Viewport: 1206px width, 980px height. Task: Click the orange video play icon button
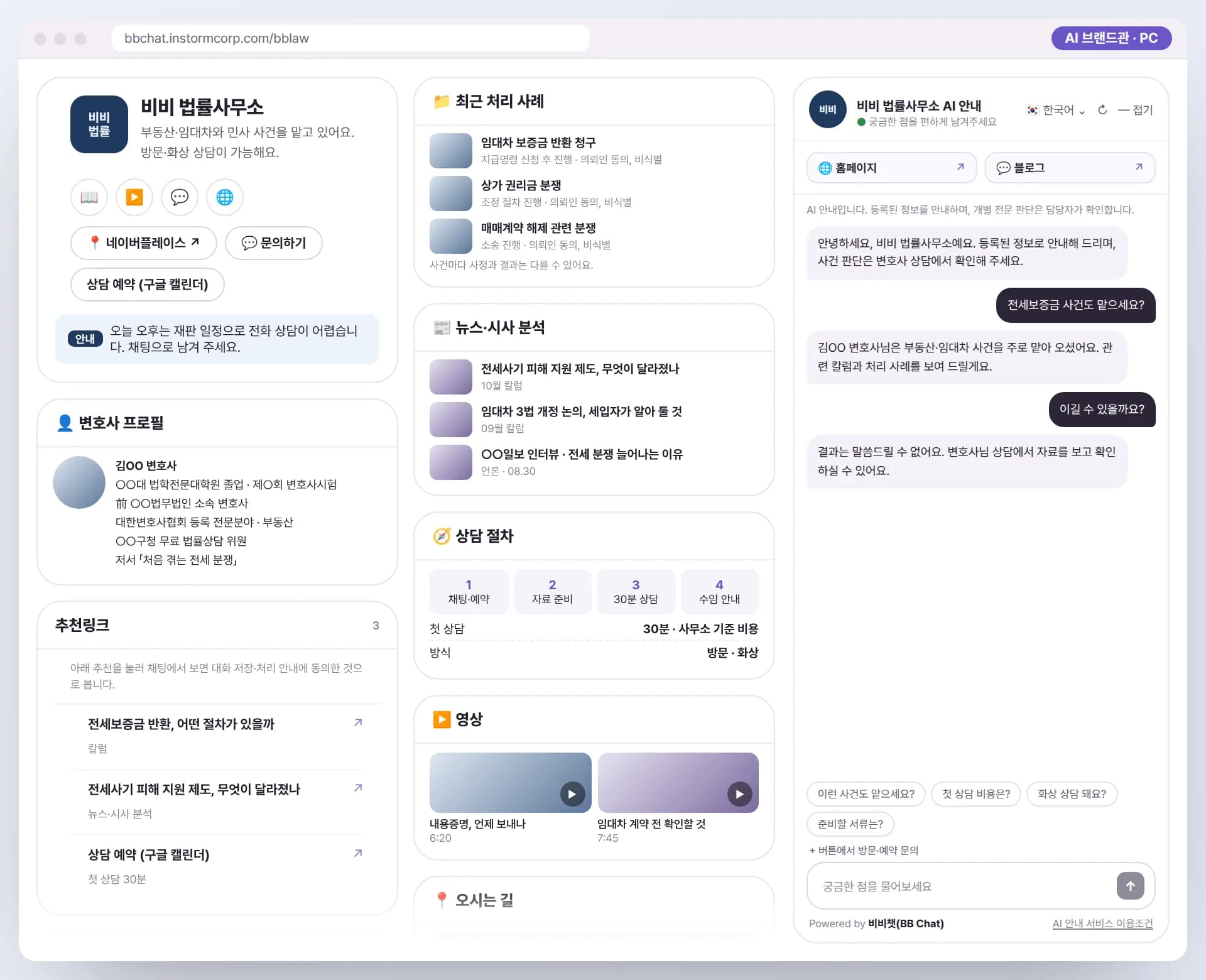click(134, 197)
